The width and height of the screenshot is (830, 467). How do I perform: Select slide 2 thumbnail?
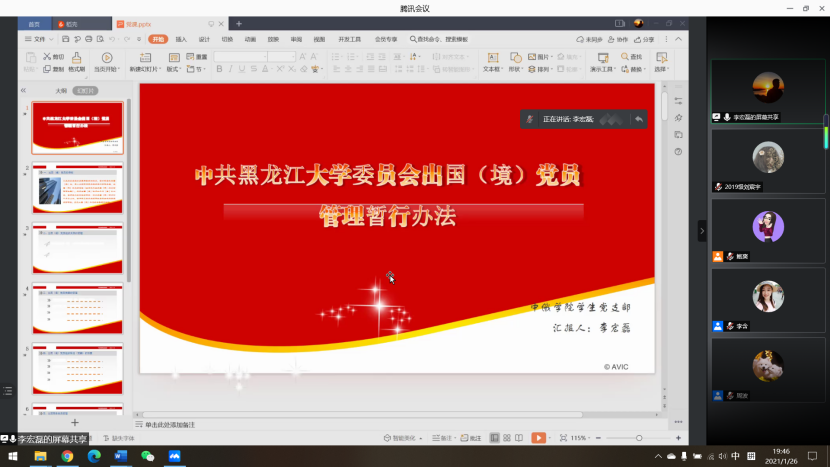point(77,188)
